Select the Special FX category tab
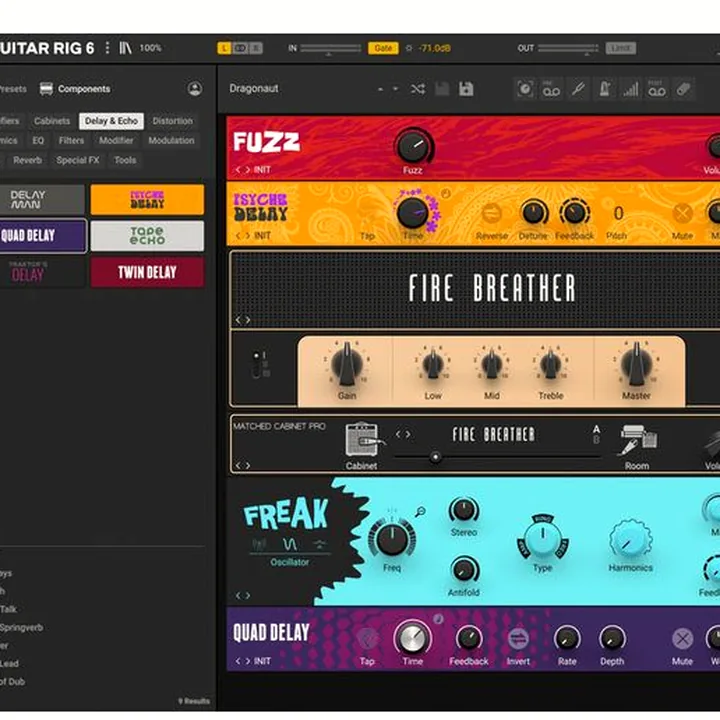The width and height of the screenshot is (720, 720). 78,160
